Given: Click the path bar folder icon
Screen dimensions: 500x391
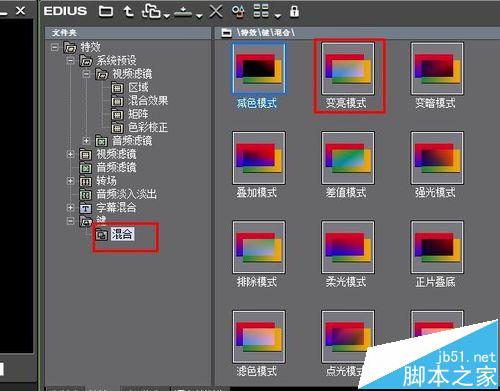Looking at the screenshot, I should coord(227,33).
